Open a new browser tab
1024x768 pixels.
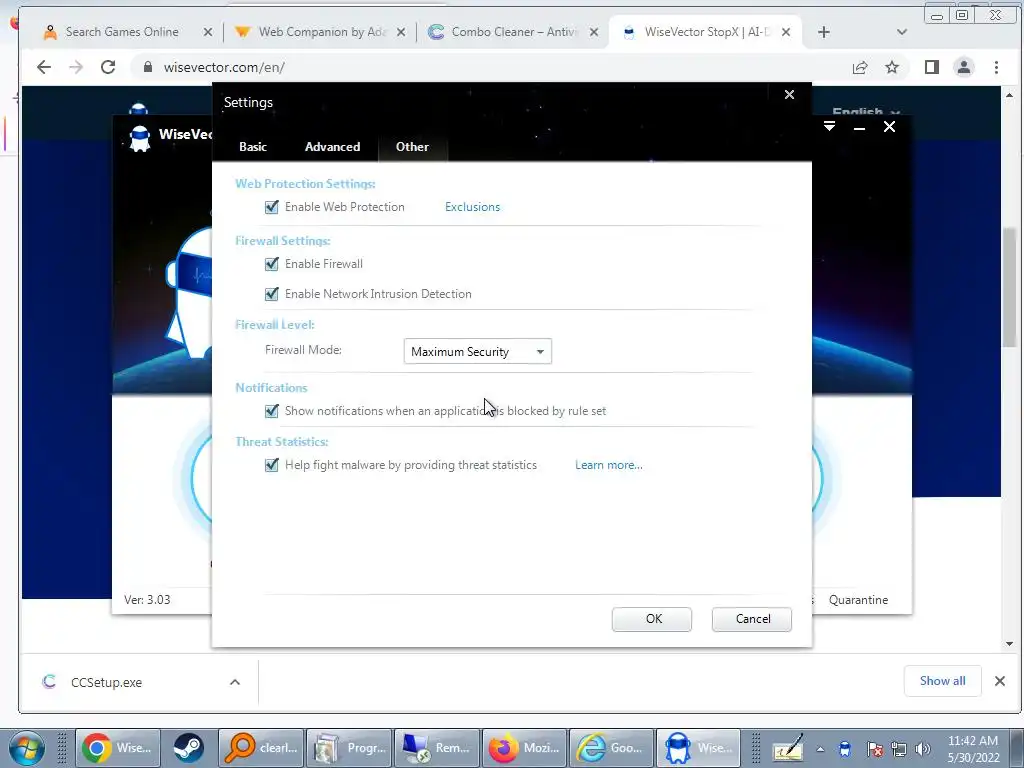(824, 32)
